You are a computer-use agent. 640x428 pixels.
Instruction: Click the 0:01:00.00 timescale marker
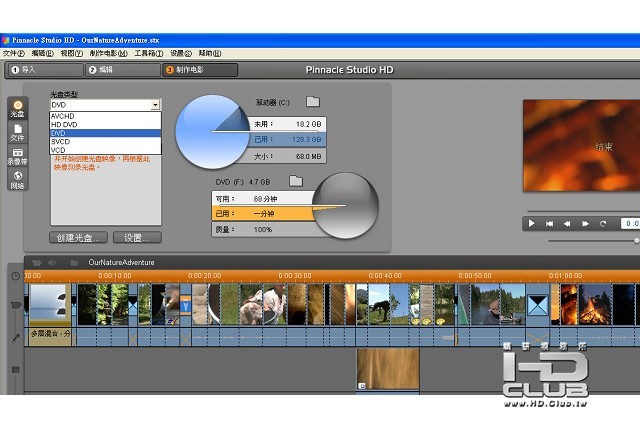pyautogui.click(x=565, y=276)
